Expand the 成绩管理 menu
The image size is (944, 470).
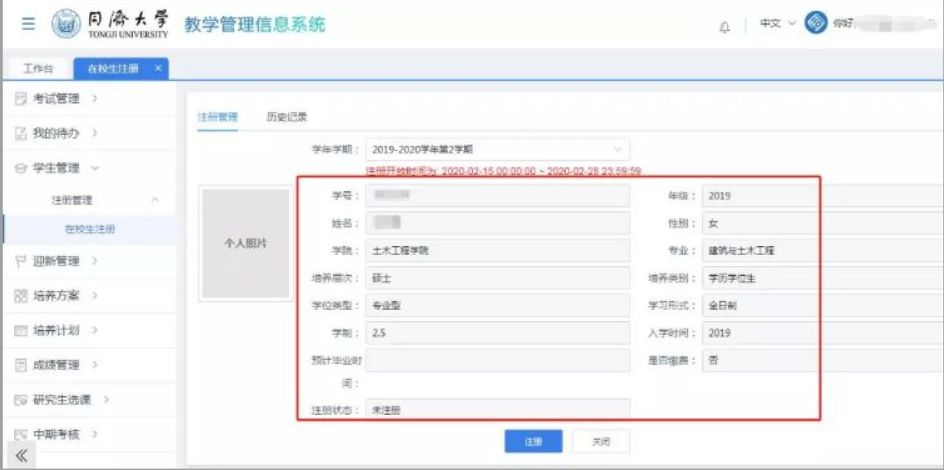tap(95, 365)
